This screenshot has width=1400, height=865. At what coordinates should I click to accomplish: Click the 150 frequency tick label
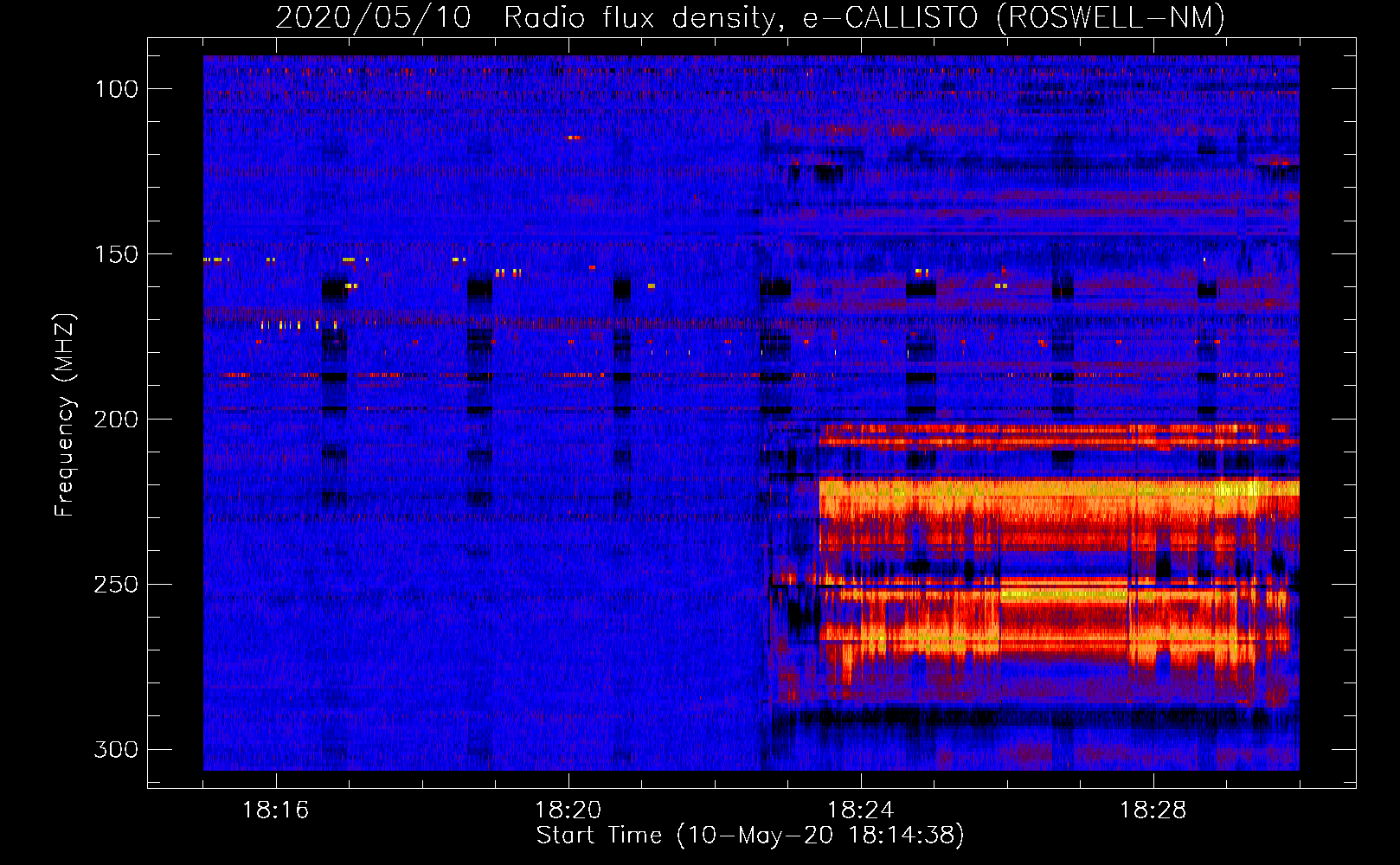click(117, 254)
